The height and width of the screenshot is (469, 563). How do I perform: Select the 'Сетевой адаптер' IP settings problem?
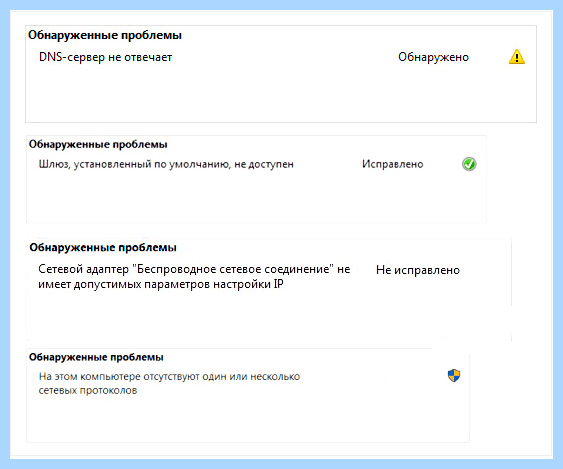pyautogui.click(x=194, y=277)
